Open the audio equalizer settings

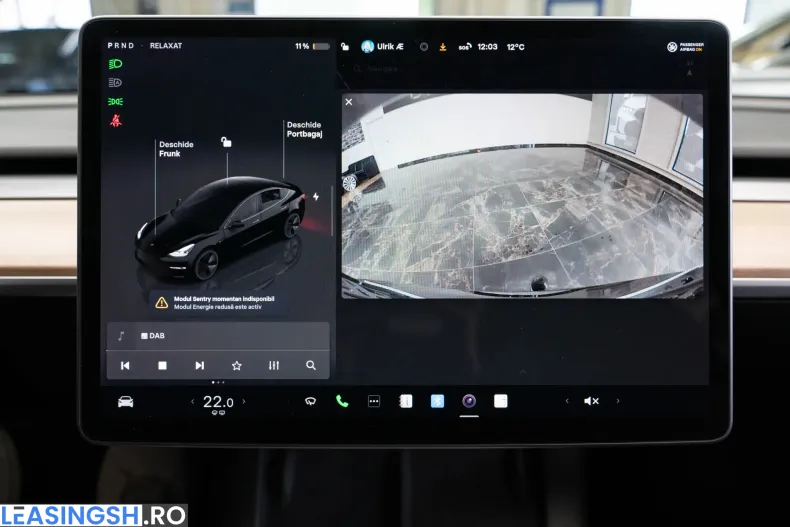(274, 365)
